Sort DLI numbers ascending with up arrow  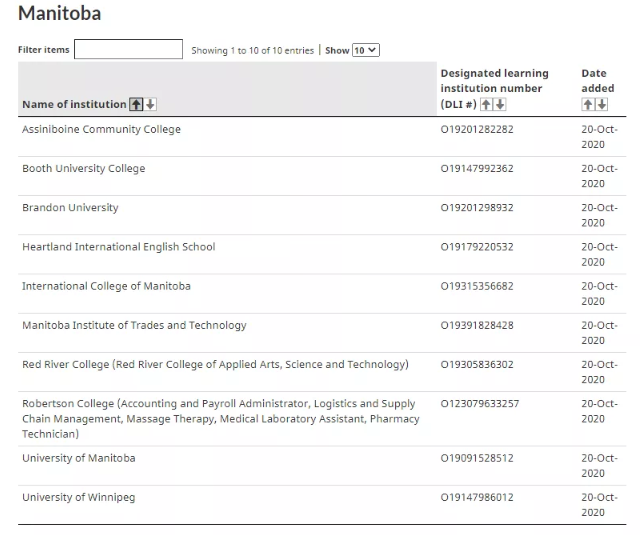(486, 104)
